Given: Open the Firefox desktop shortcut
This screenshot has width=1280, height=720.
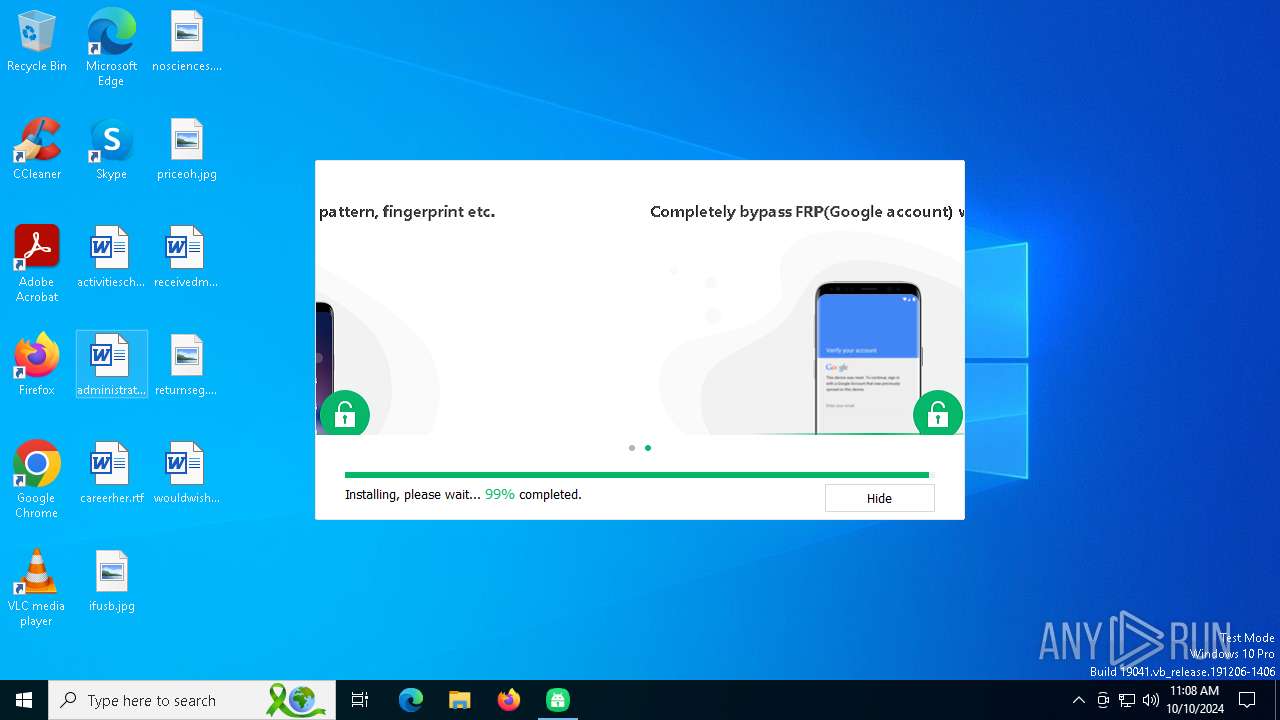Looking at the screenshot, I should pyautogui.click(x=37, y=366).
